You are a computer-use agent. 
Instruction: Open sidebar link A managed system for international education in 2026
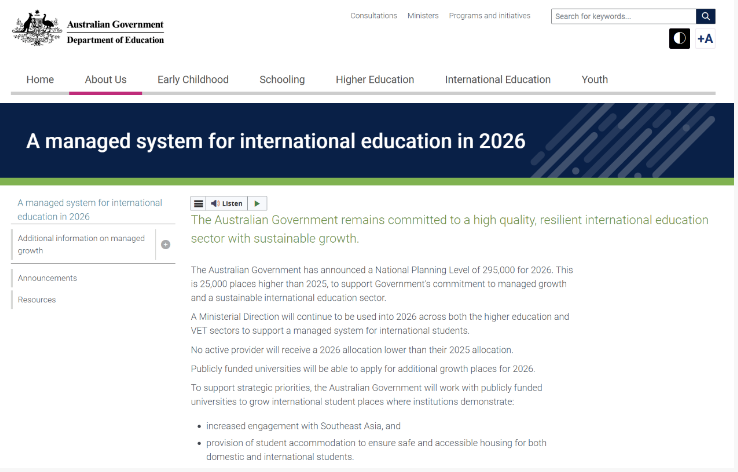(90, 209)
